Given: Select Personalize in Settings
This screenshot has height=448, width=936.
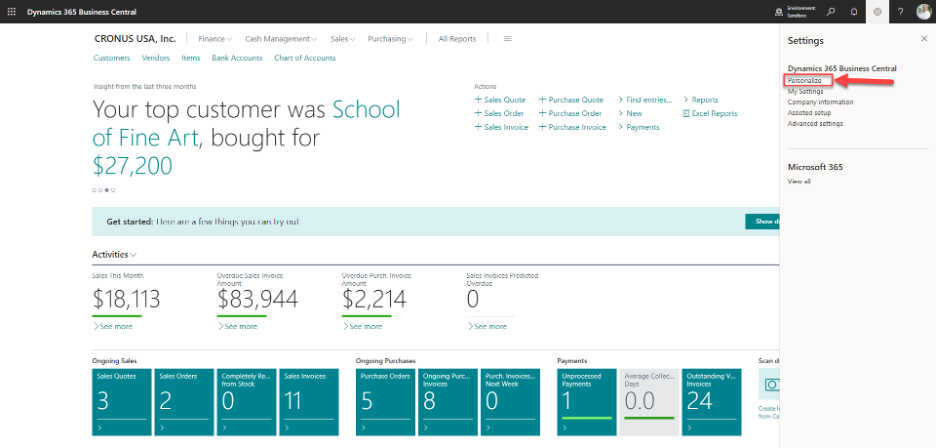Looking at the screenshot, I should tap(804, 80).
